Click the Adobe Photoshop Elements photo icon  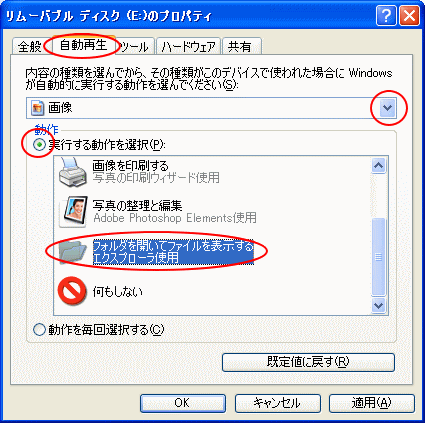(x=73, y=212)
